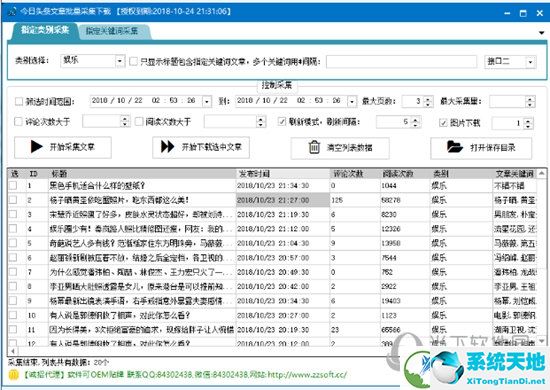Click the 评论次数大于 value stepper
Image resolution: width=550 pixels, height=390 pixels.
point(125,121)
